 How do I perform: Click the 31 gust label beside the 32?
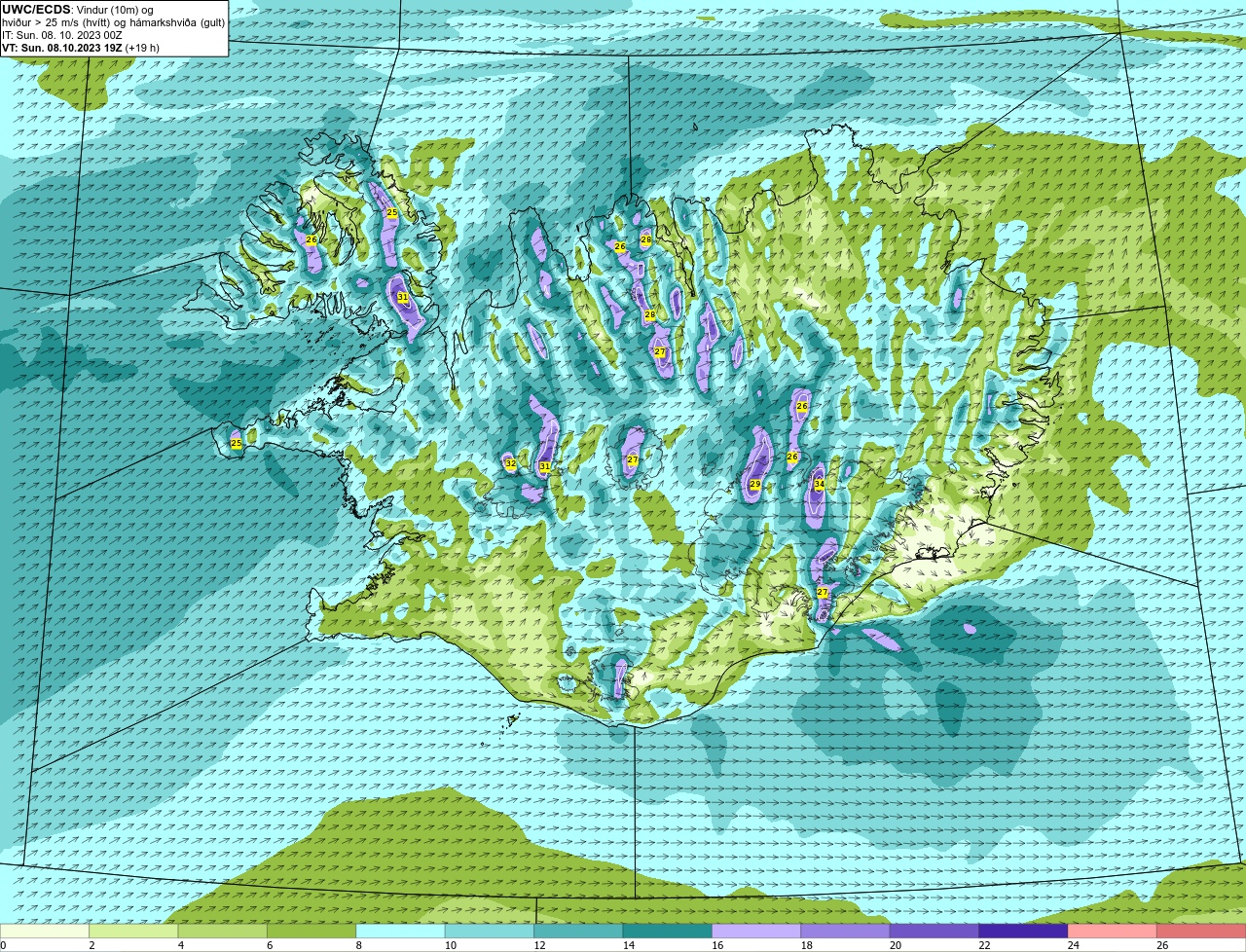coord(545,467)
